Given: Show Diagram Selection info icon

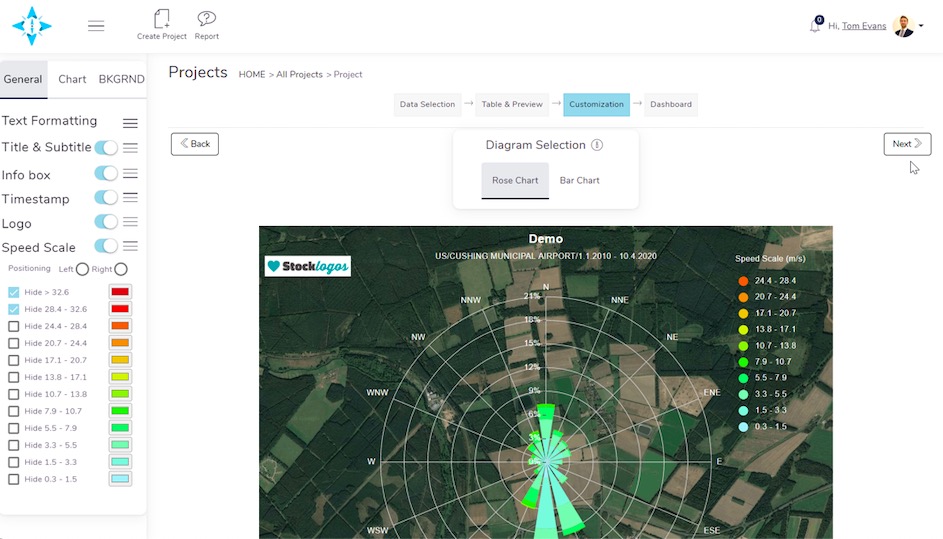Looking at the screenshot, I should [597, 145].
